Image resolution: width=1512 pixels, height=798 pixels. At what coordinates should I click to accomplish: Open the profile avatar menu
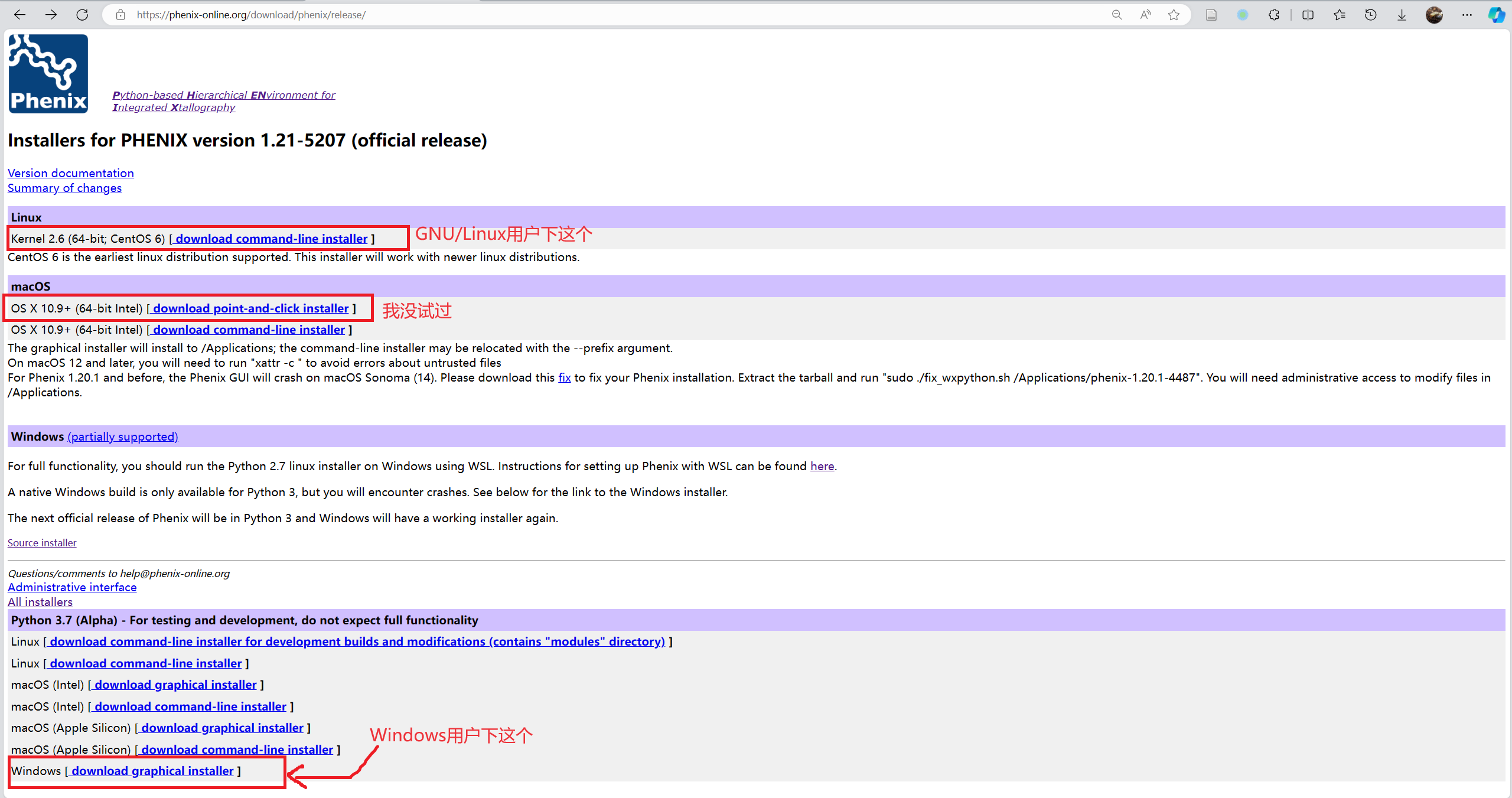point(1434,15)
